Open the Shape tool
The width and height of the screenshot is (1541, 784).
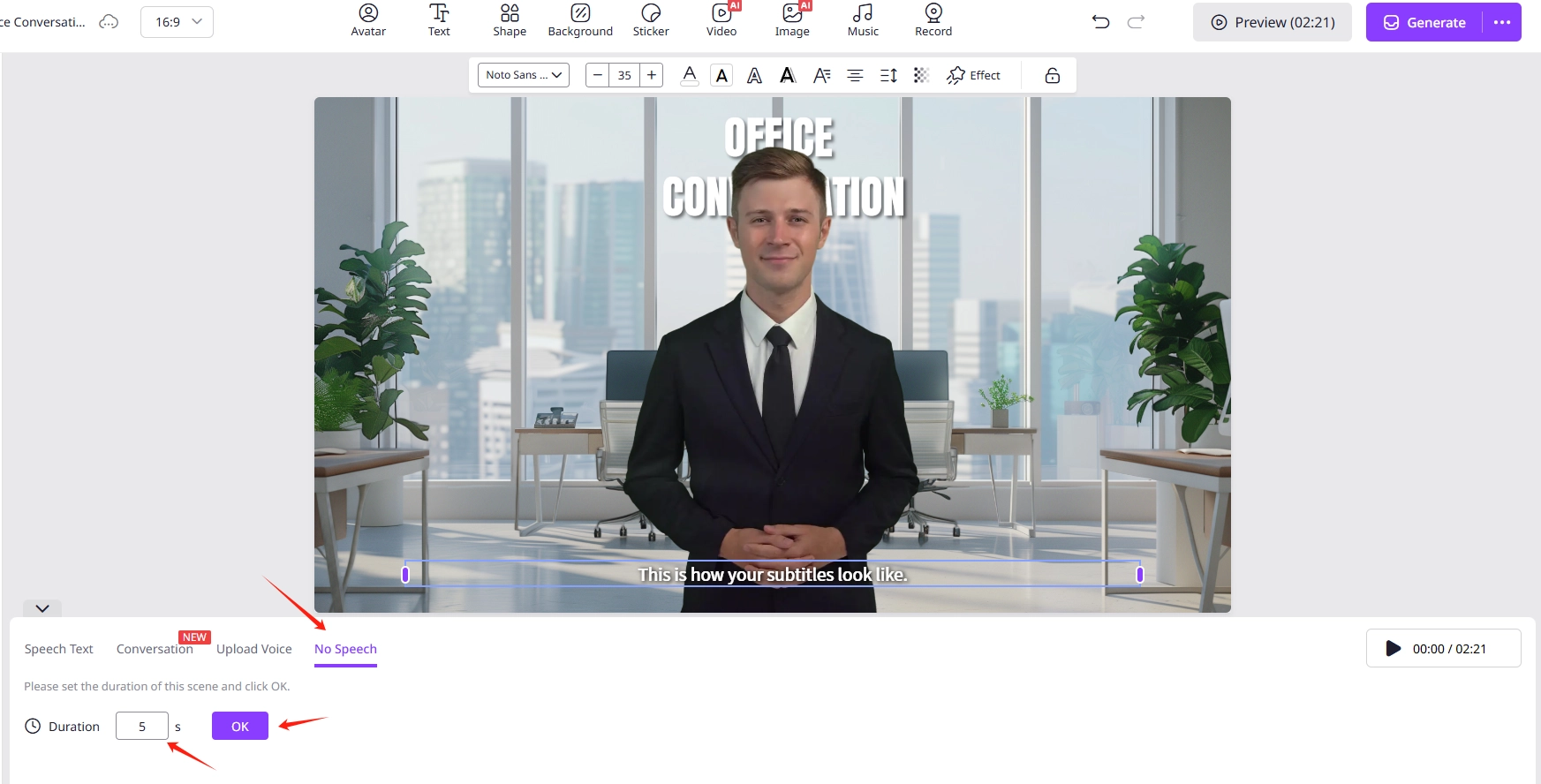(x=510, y=20)
